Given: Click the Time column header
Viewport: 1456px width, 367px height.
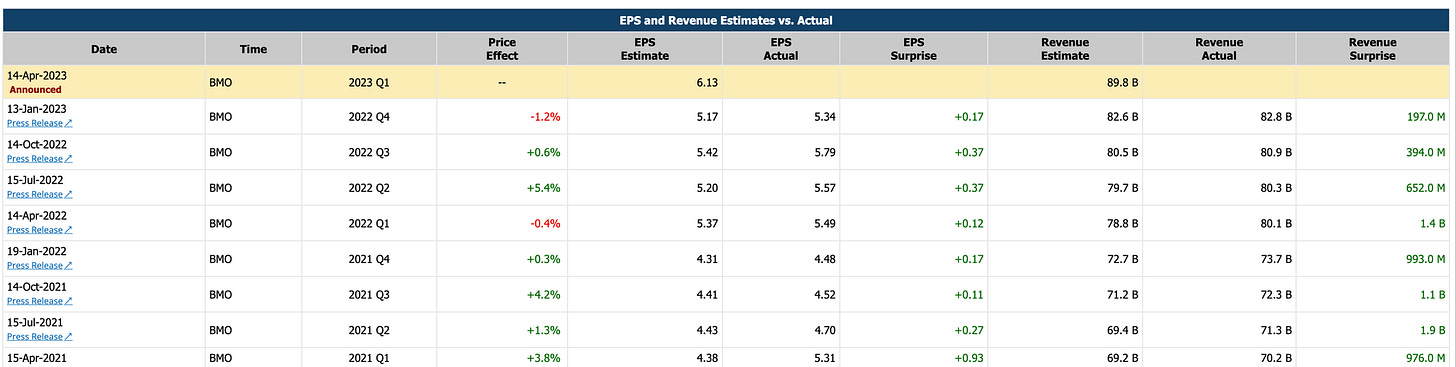Looking at the screenshot, I should 253,49.
